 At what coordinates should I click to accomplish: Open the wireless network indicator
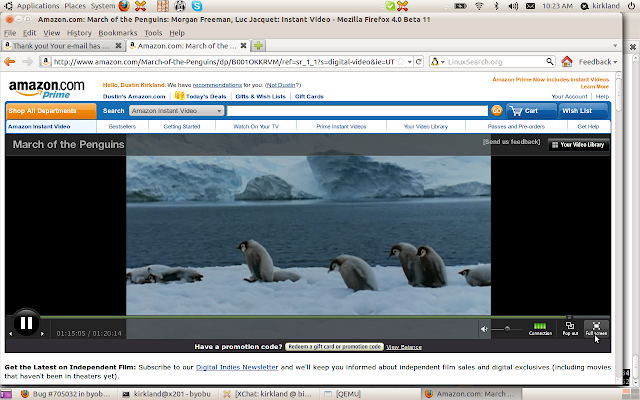coord(479,6)
